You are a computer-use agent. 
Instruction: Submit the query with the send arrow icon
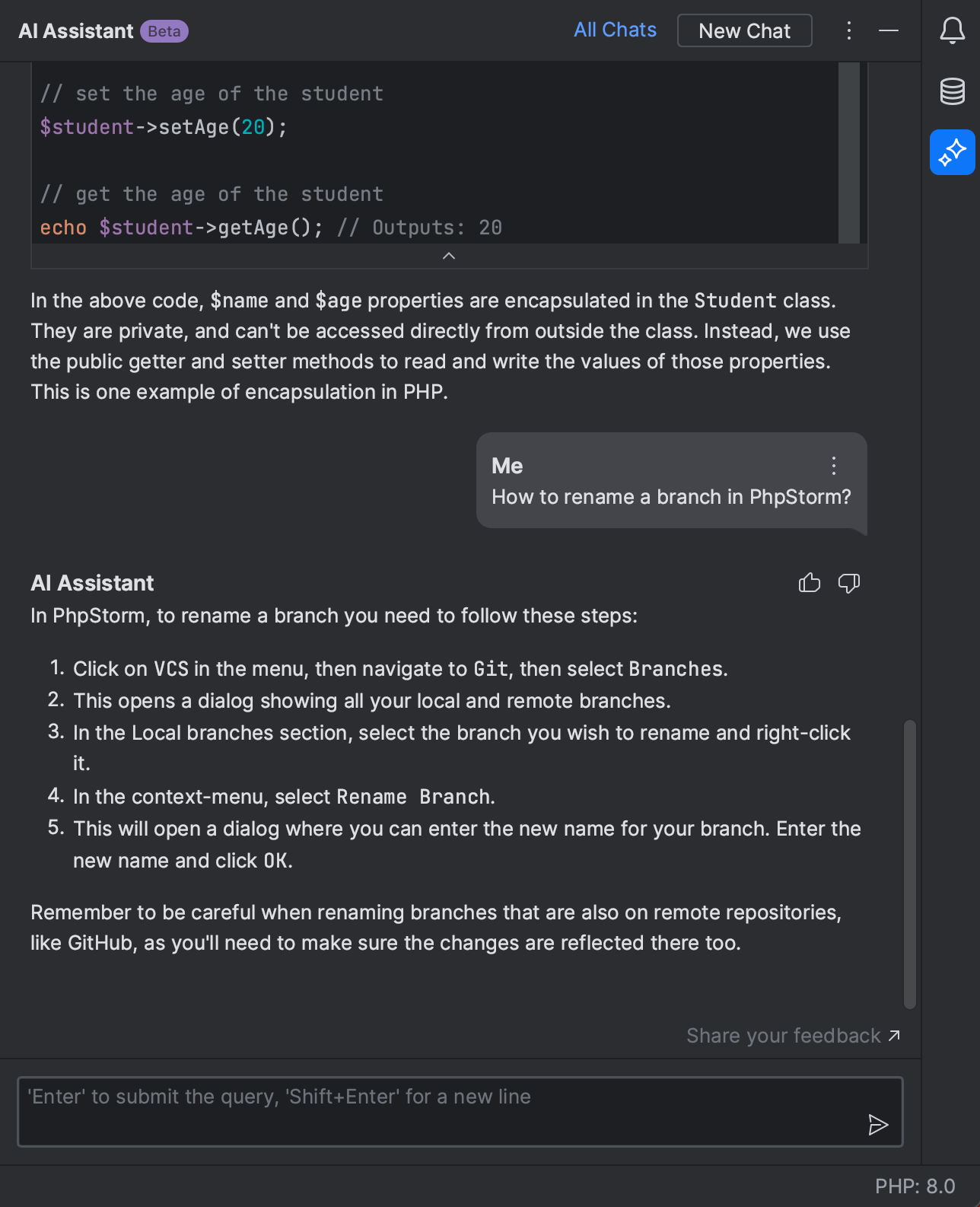click(x=879, y=1125)
